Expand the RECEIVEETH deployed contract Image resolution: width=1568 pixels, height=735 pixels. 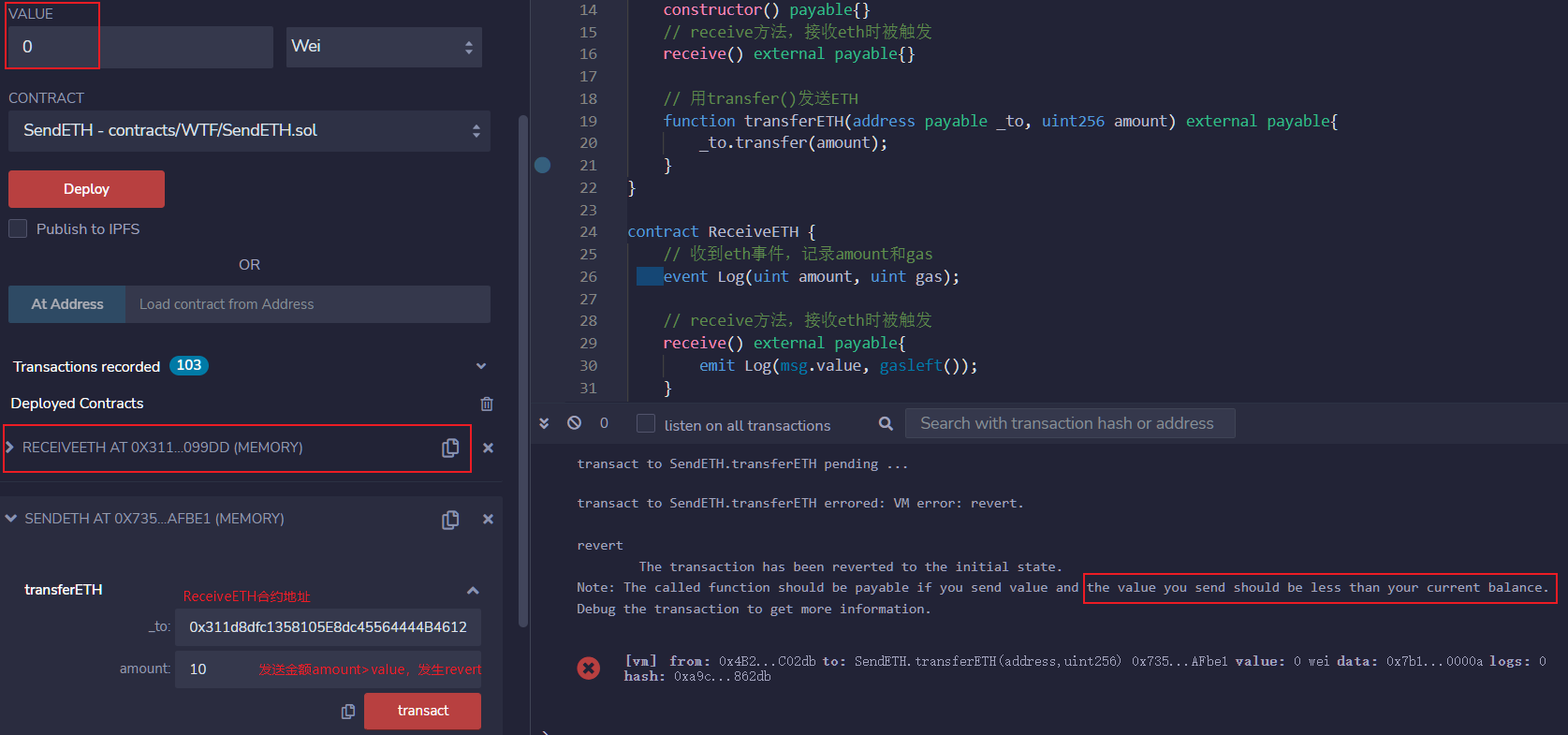point(10,448)
